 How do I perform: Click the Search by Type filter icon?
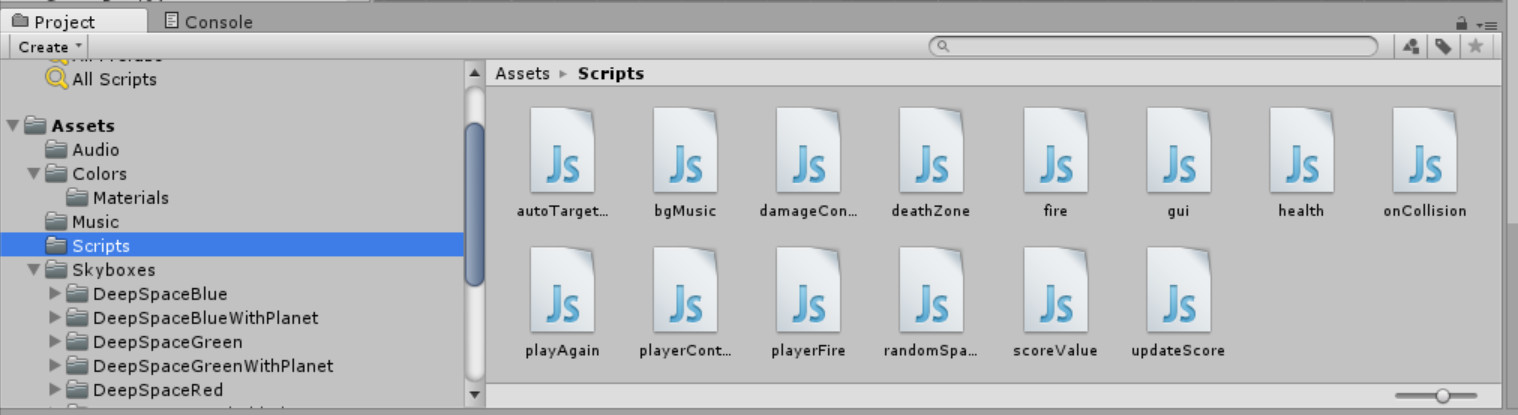tap(1411, 46)
